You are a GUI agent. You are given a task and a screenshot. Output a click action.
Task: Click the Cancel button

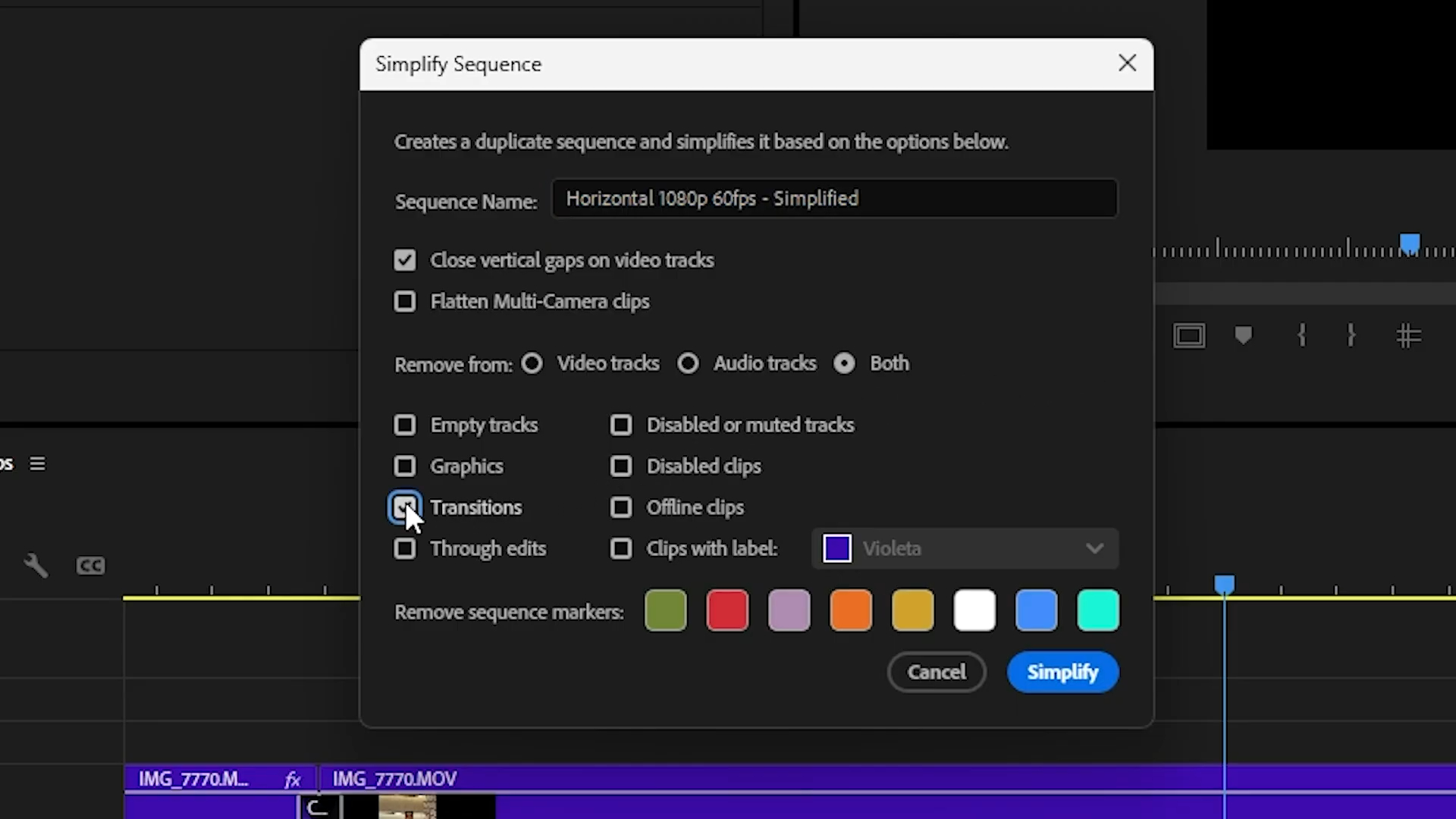(x=936, y=672)
